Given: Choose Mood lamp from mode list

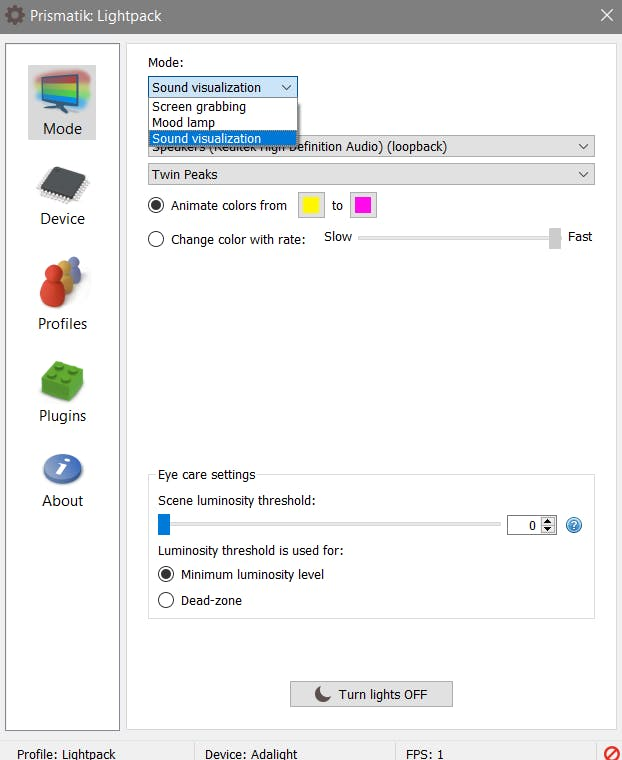Looking at the screenshot, I should [x=223, y=123].
